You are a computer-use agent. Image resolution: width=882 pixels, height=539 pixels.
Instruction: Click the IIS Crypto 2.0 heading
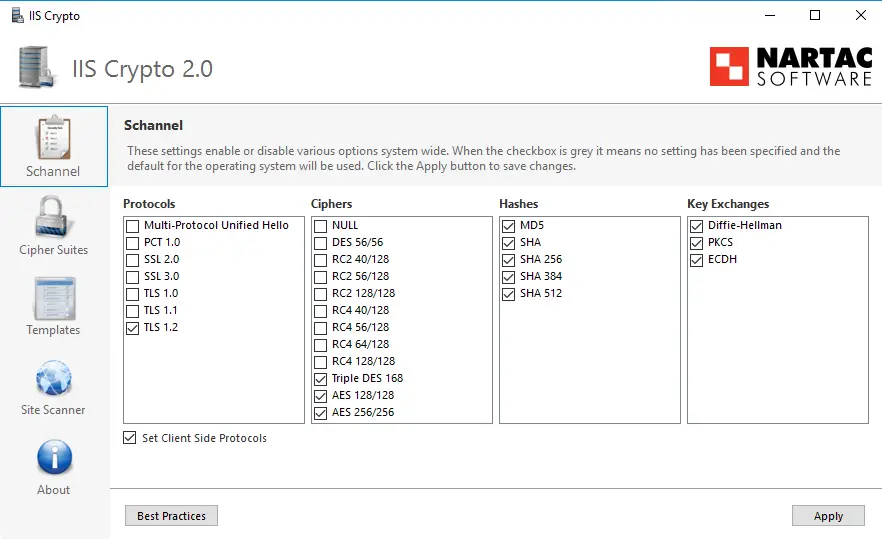(142, 69)
